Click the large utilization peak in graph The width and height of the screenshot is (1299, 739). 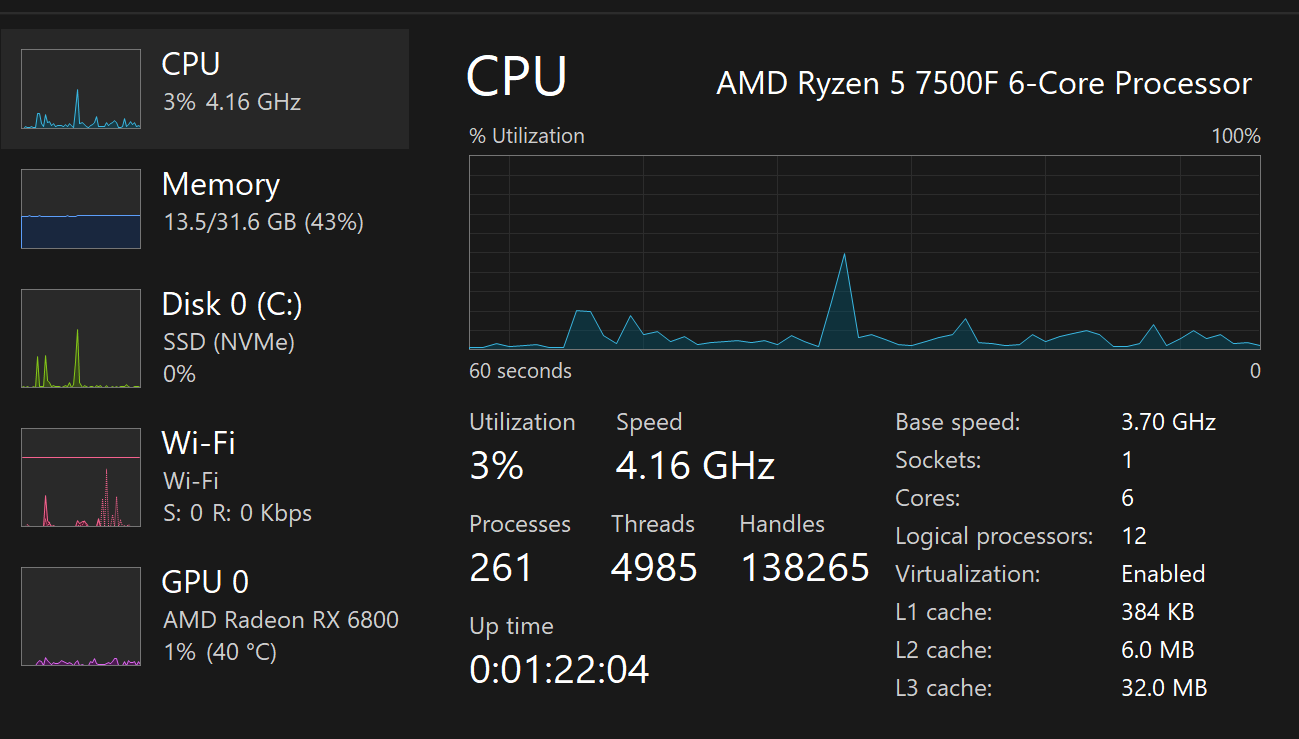coord(845,300)
